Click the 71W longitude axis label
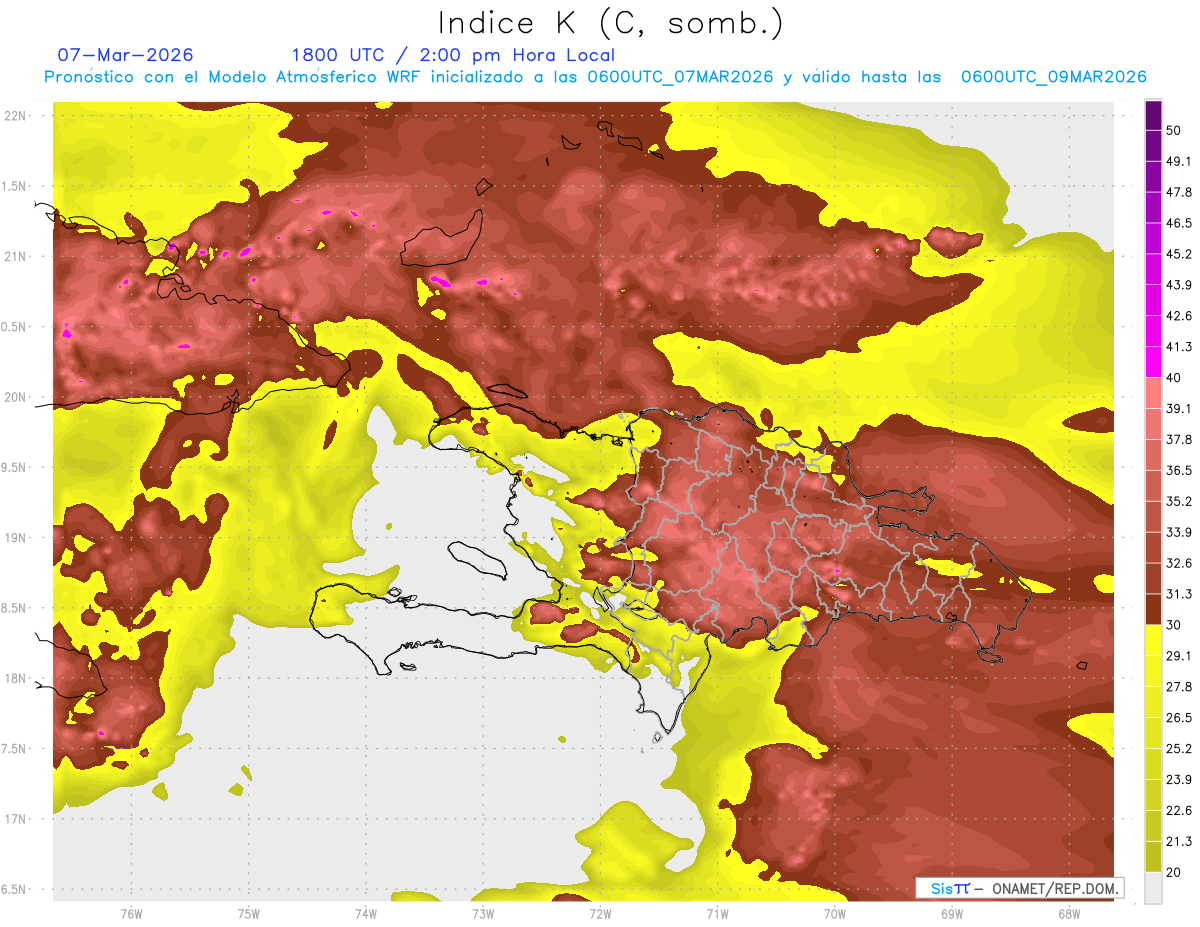 point(717,914)
